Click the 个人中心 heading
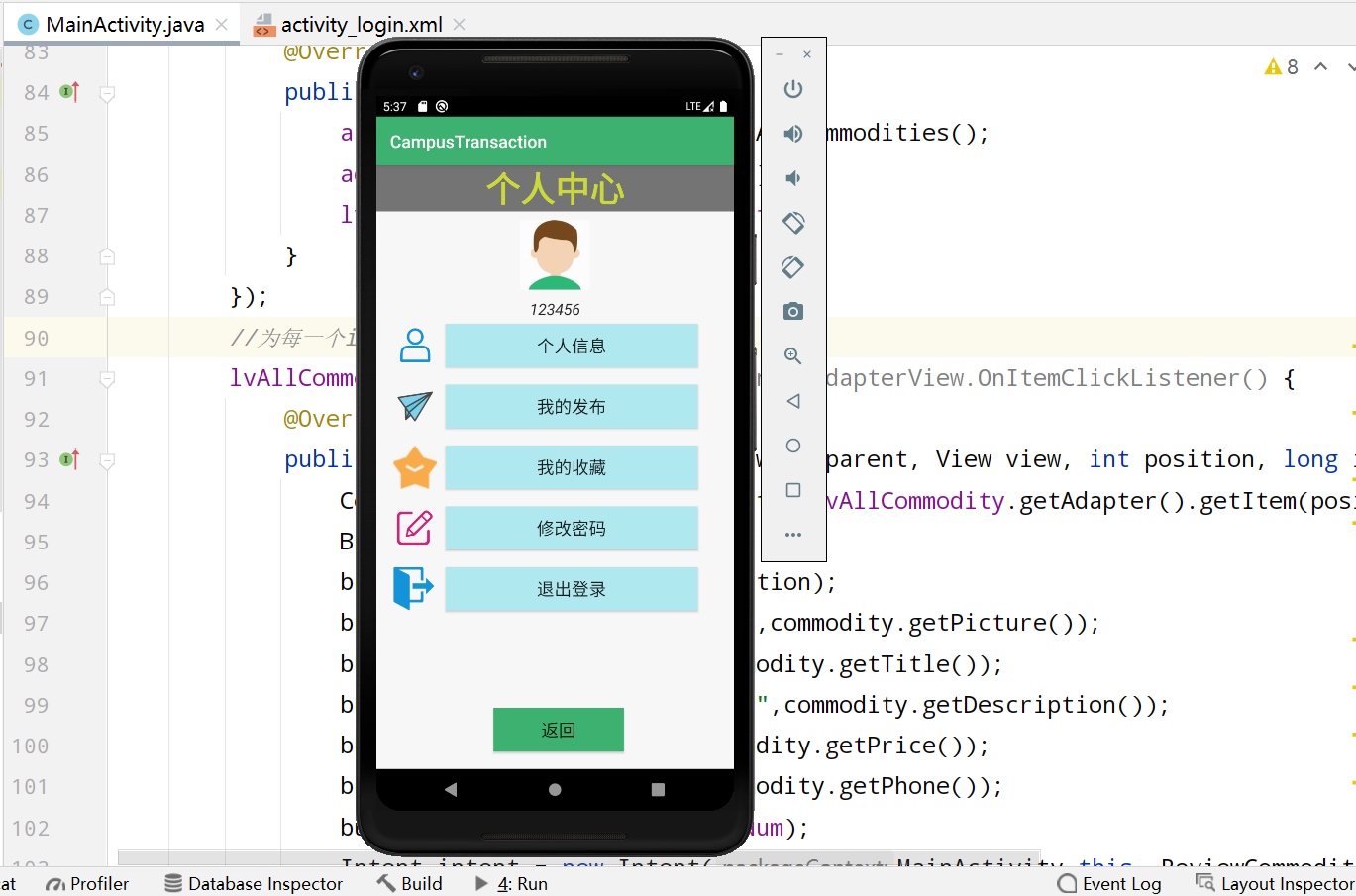This screenshot has width=1356, height=896. pyautogui.click(x=555, y=189)
